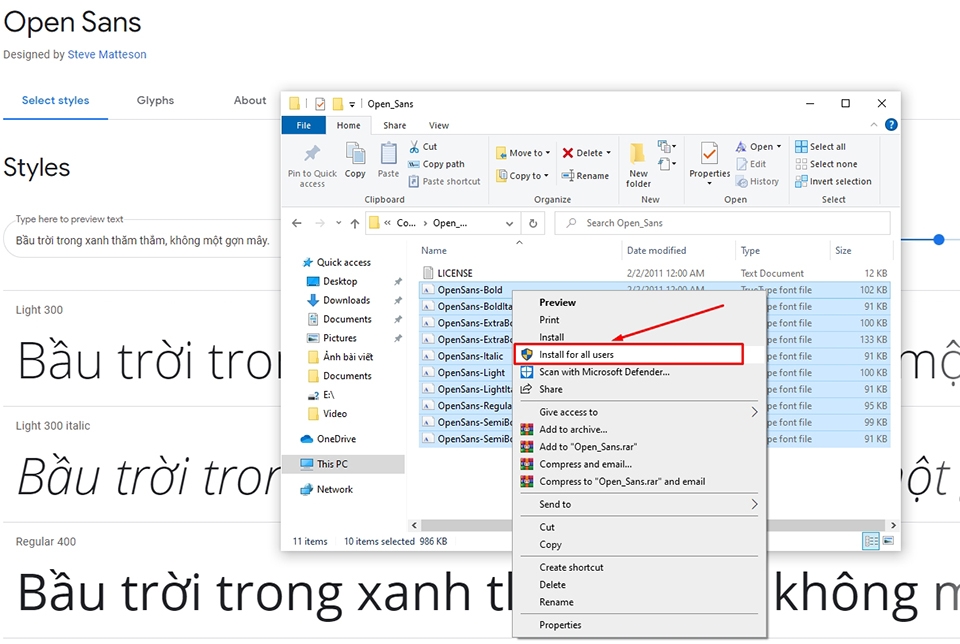Open Select styles tab on font page
Screen dimensions: 960x644
(x=56, y=100)
